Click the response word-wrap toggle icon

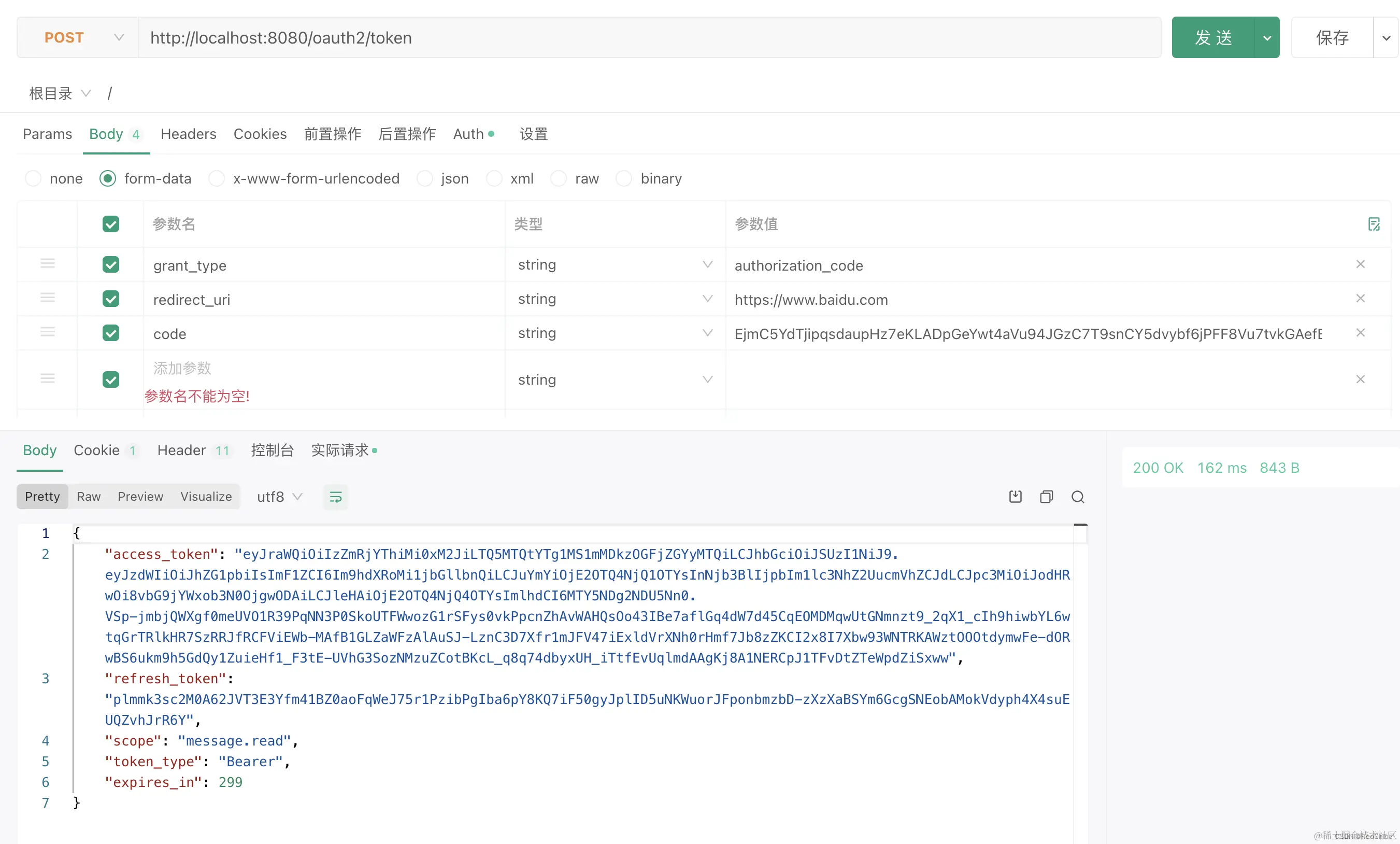click(335, 497)
